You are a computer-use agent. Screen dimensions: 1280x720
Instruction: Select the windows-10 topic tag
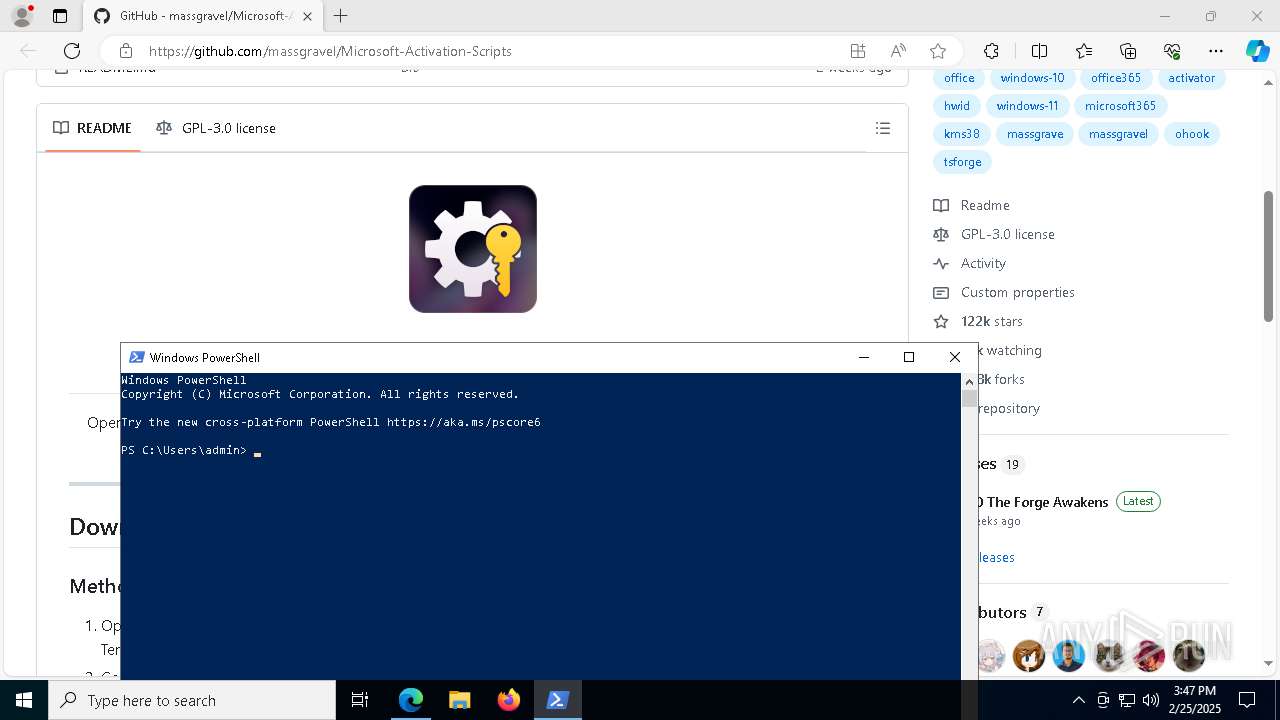pyautogui.click(x=1032, y=78)
